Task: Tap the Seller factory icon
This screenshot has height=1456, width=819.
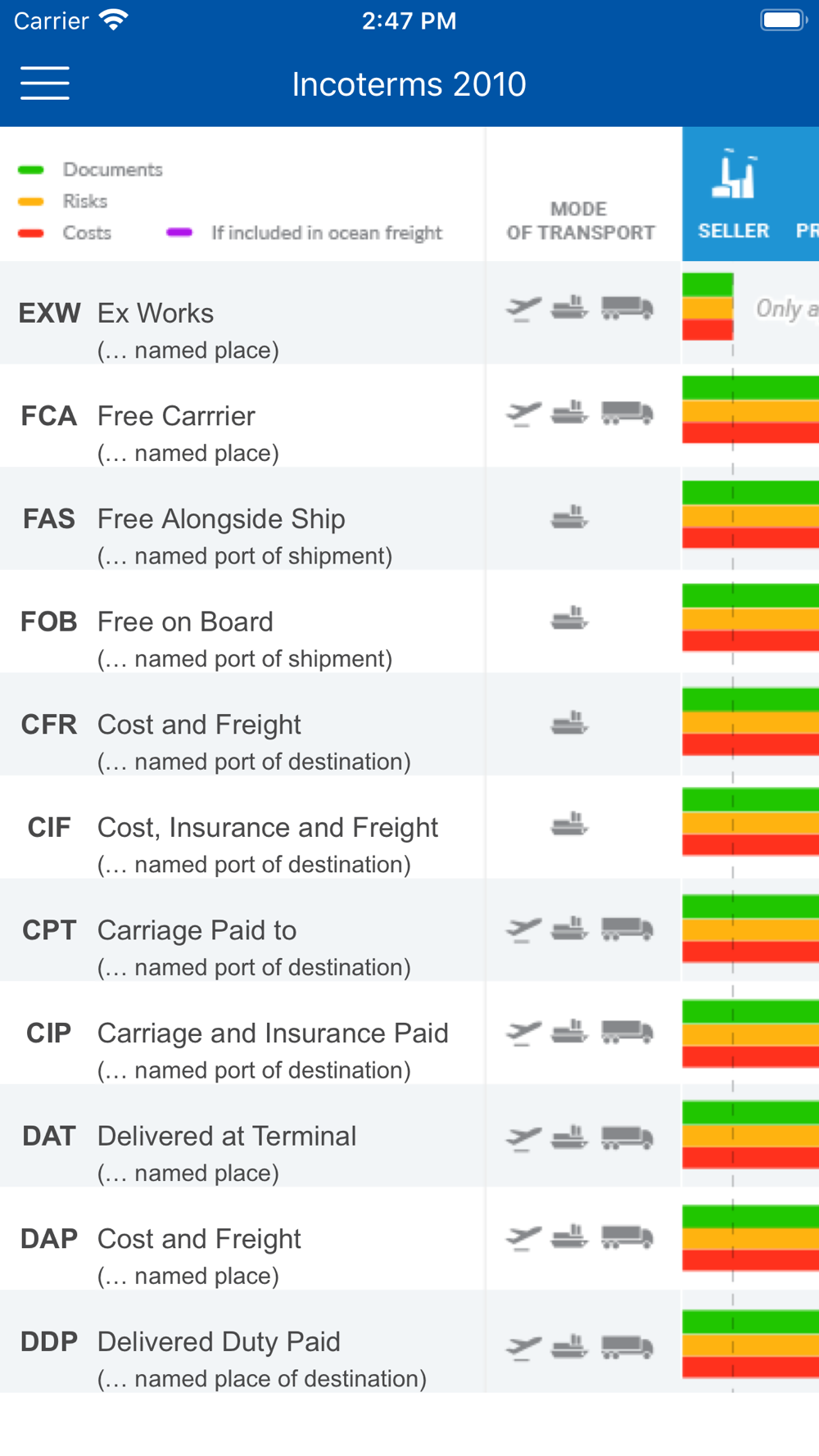Action: pos(734,174)
